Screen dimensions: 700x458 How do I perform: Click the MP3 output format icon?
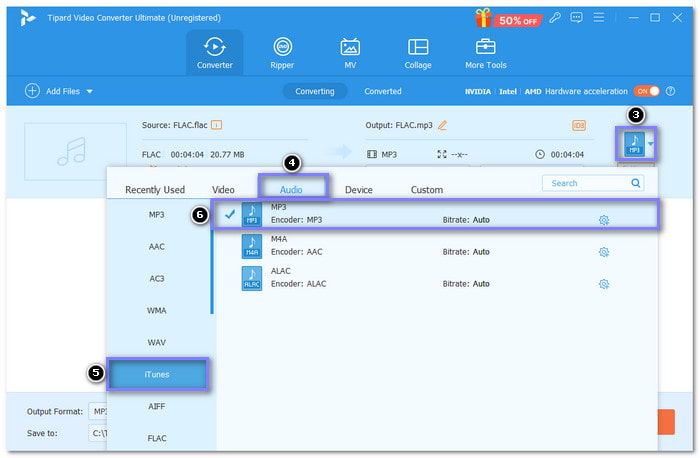[634, 144]
